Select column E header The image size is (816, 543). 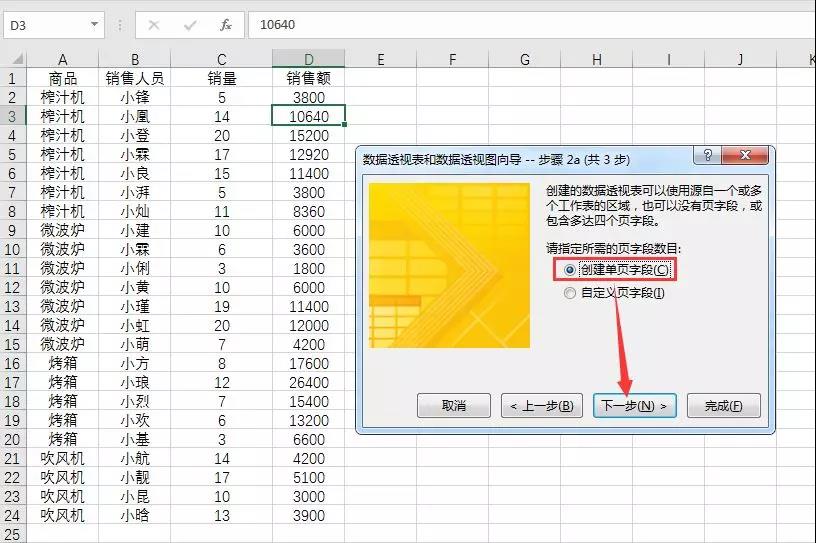point(380,59)
